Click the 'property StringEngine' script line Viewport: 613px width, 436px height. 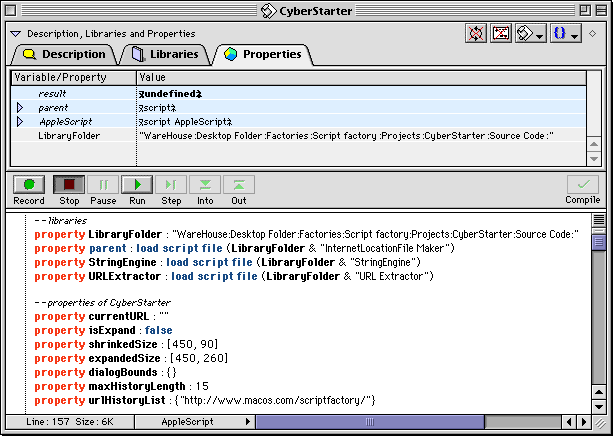[228, 262]
